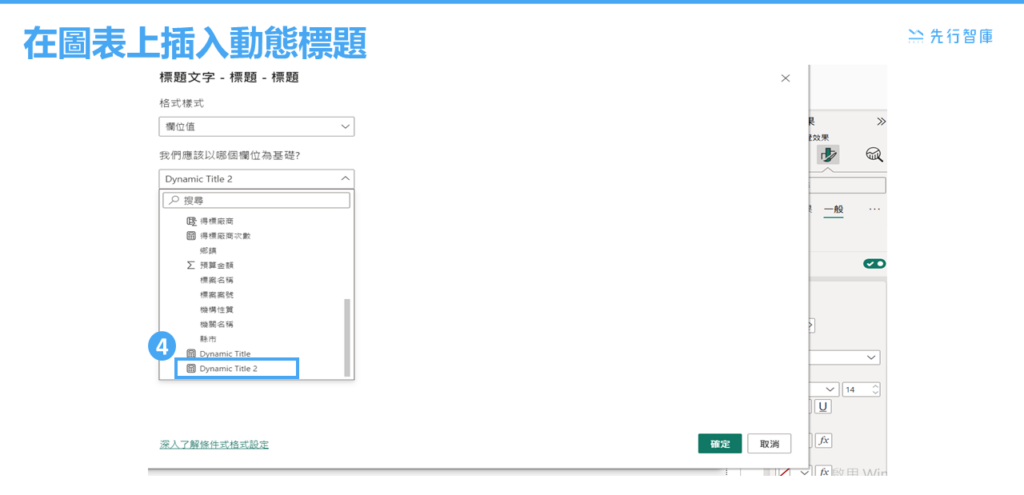Toggle the title on/off switch

[874, 264]
